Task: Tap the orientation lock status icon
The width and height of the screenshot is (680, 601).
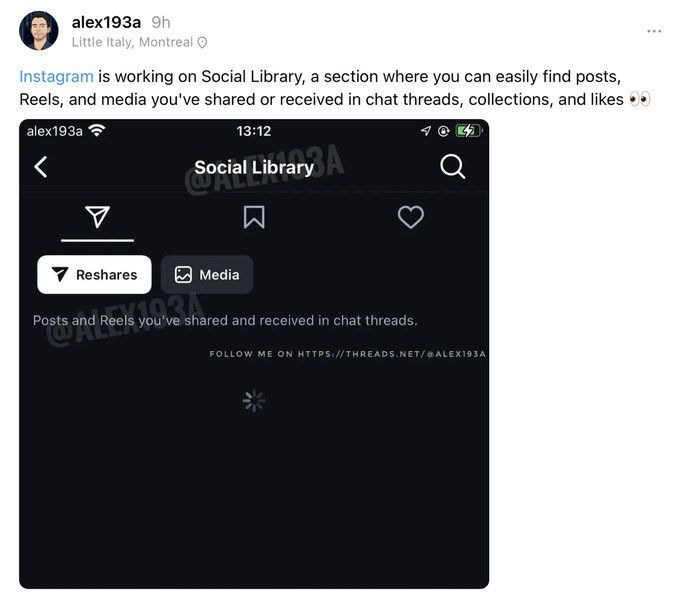Action: coord(443,131)
